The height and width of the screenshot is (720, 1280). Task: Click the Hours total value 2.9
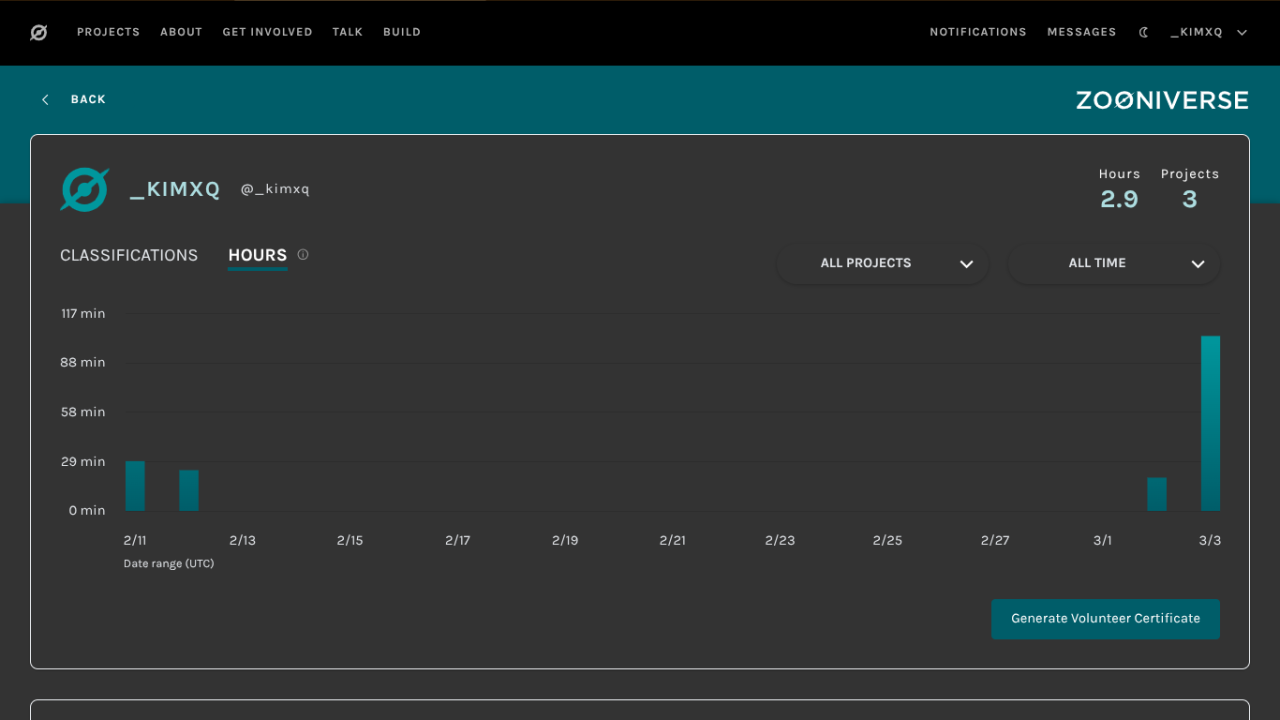tap(1119, 199)
